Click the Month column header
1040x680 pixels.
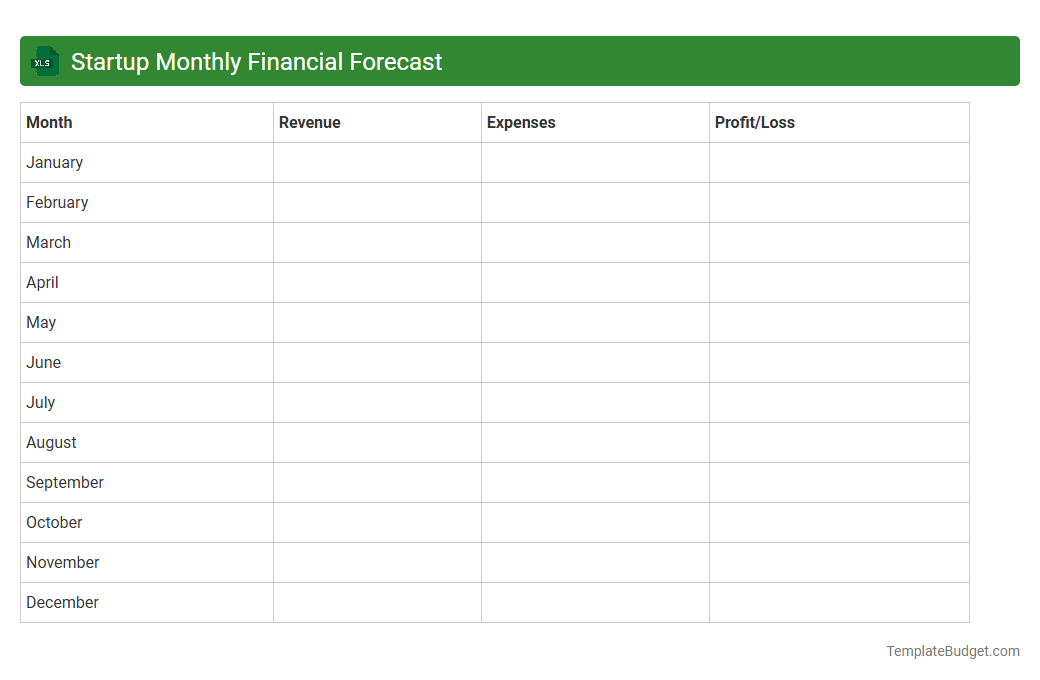click(49, 122)
